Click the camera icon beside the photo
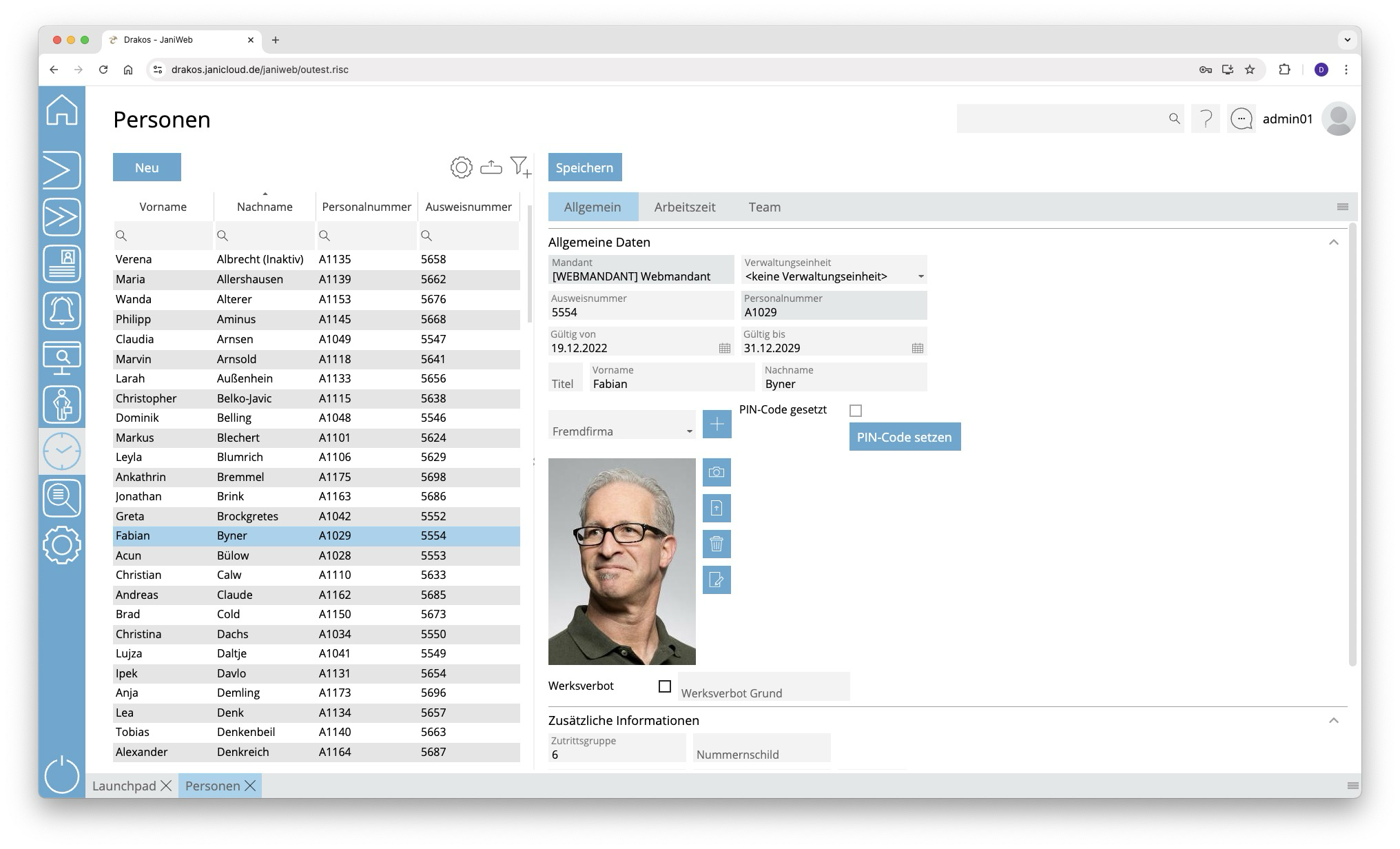 (717, 473)
